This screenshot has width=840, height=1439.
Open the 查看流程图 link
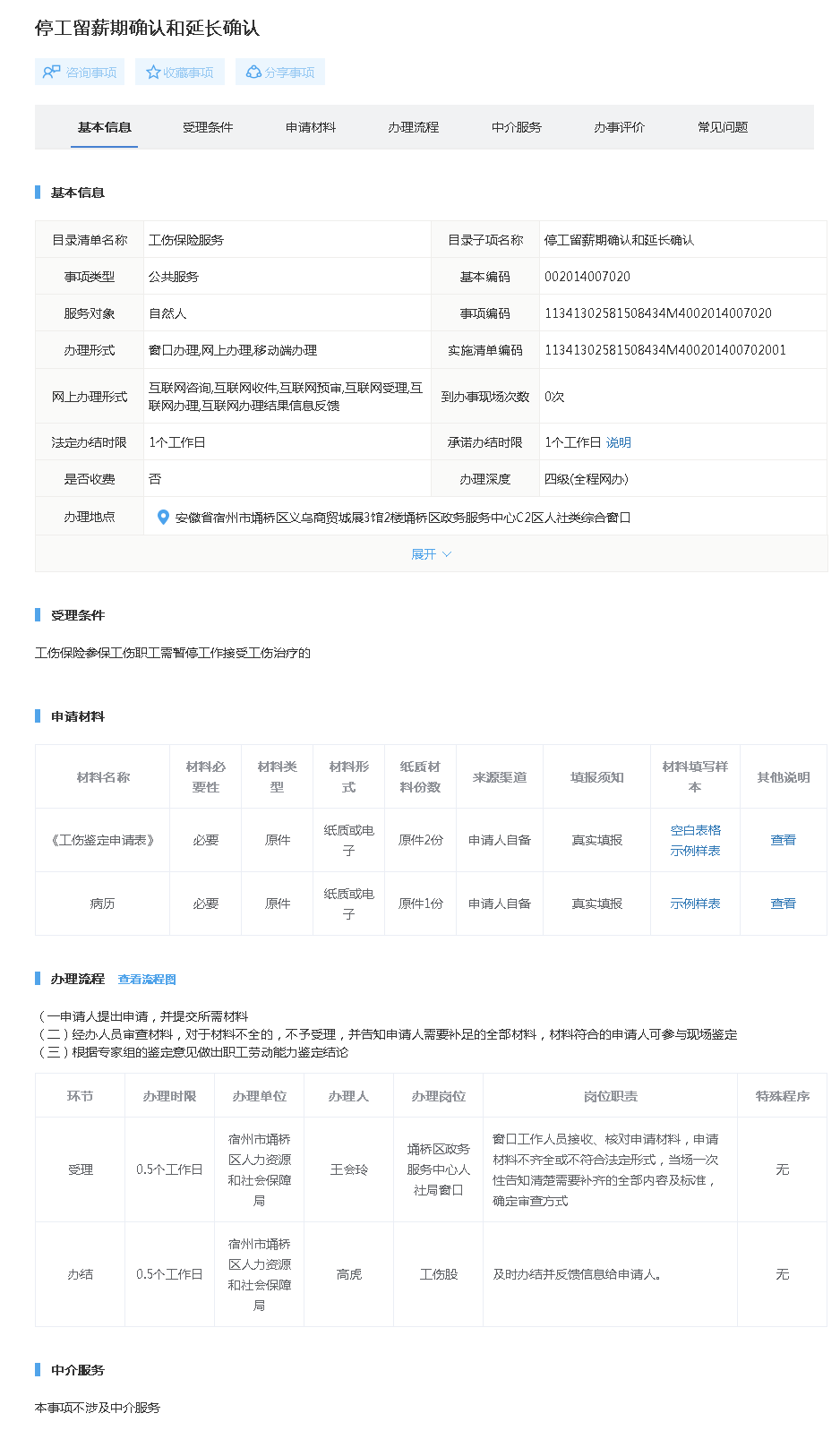(147, 980)
